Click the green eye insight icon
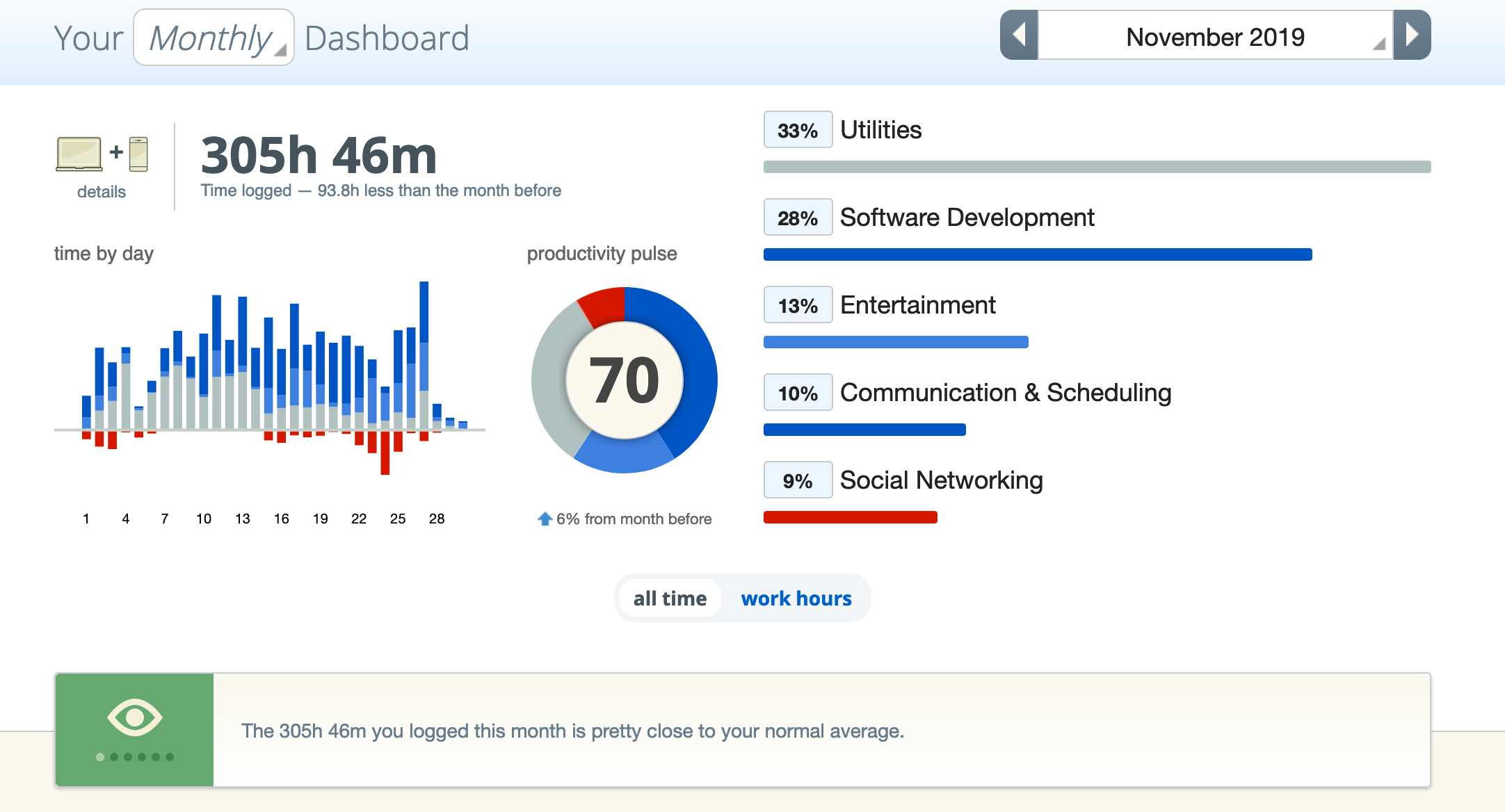Image resolution: width=1505 pixels, height=812 pixels. pyautogui.click(x=134, y=717)
